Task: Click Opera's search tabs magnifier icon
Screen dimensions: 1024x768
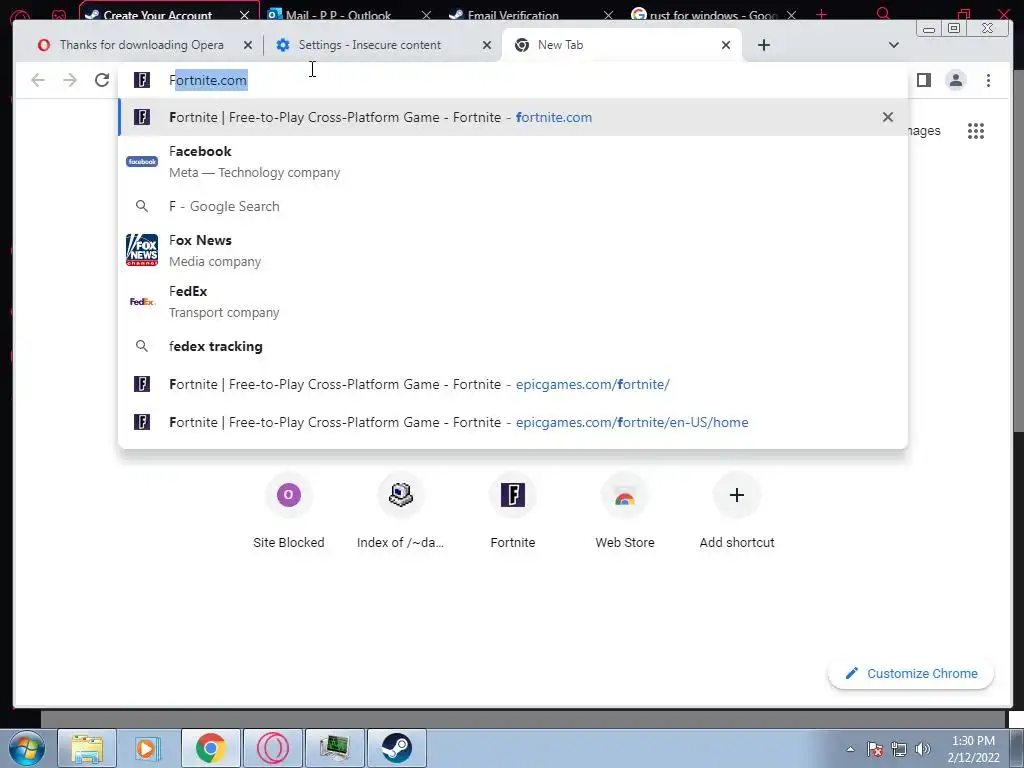Action: click(x=883, y=13)
